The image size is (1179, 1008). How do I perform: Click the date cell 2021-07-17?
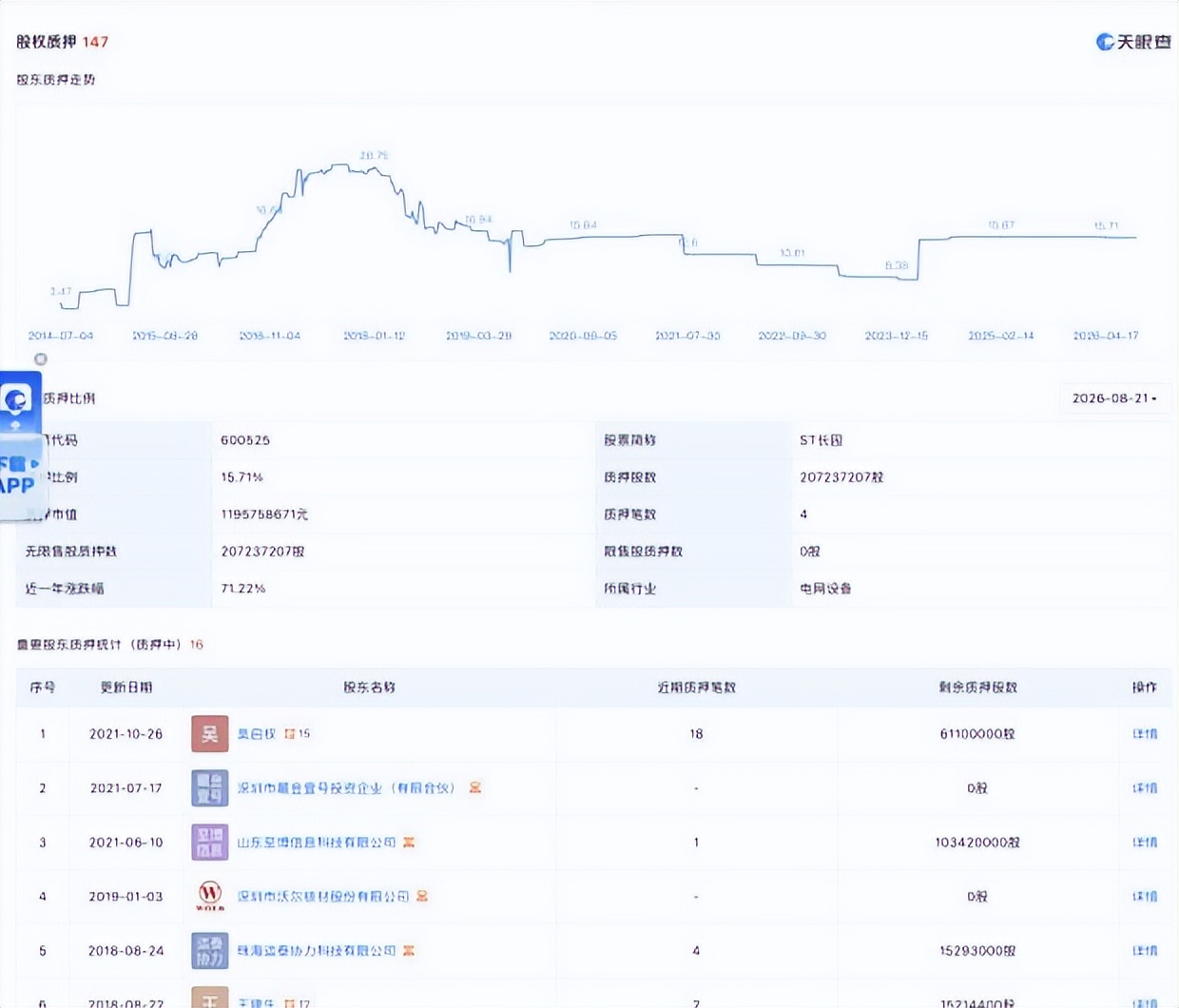click(x=126, y=788)
